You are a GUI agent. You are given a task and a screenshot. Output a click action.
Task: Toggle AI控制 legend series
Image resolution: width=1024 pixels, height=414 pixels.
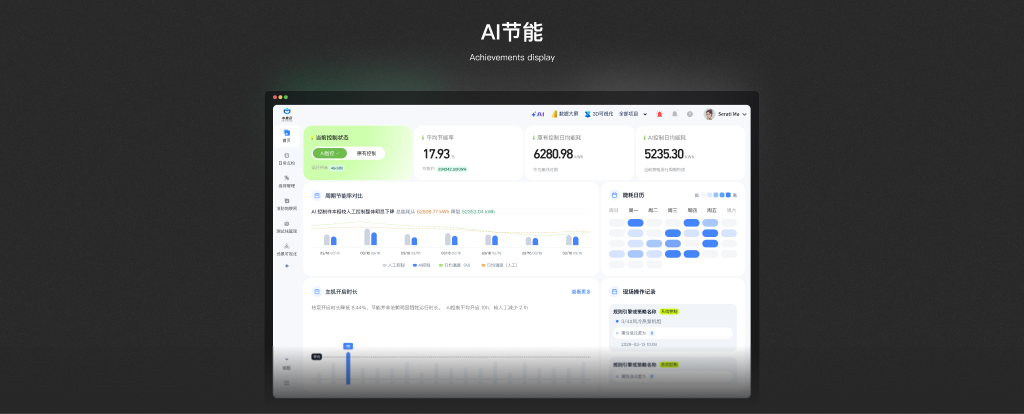(x=422, y=265)
